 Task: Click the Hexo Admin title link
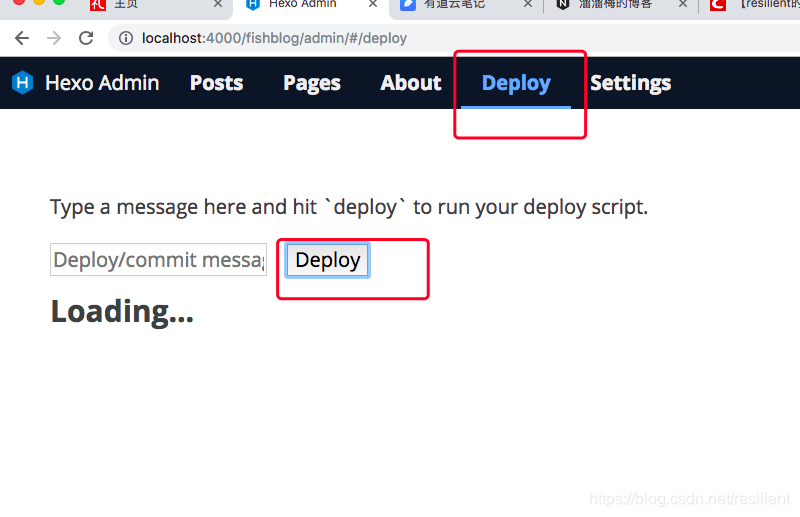coord(102,83)
